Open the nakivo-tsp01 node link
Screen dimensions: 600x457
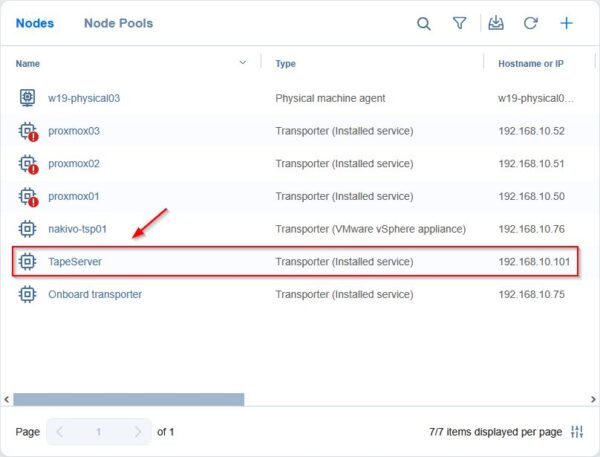click(x=77, y=229)
